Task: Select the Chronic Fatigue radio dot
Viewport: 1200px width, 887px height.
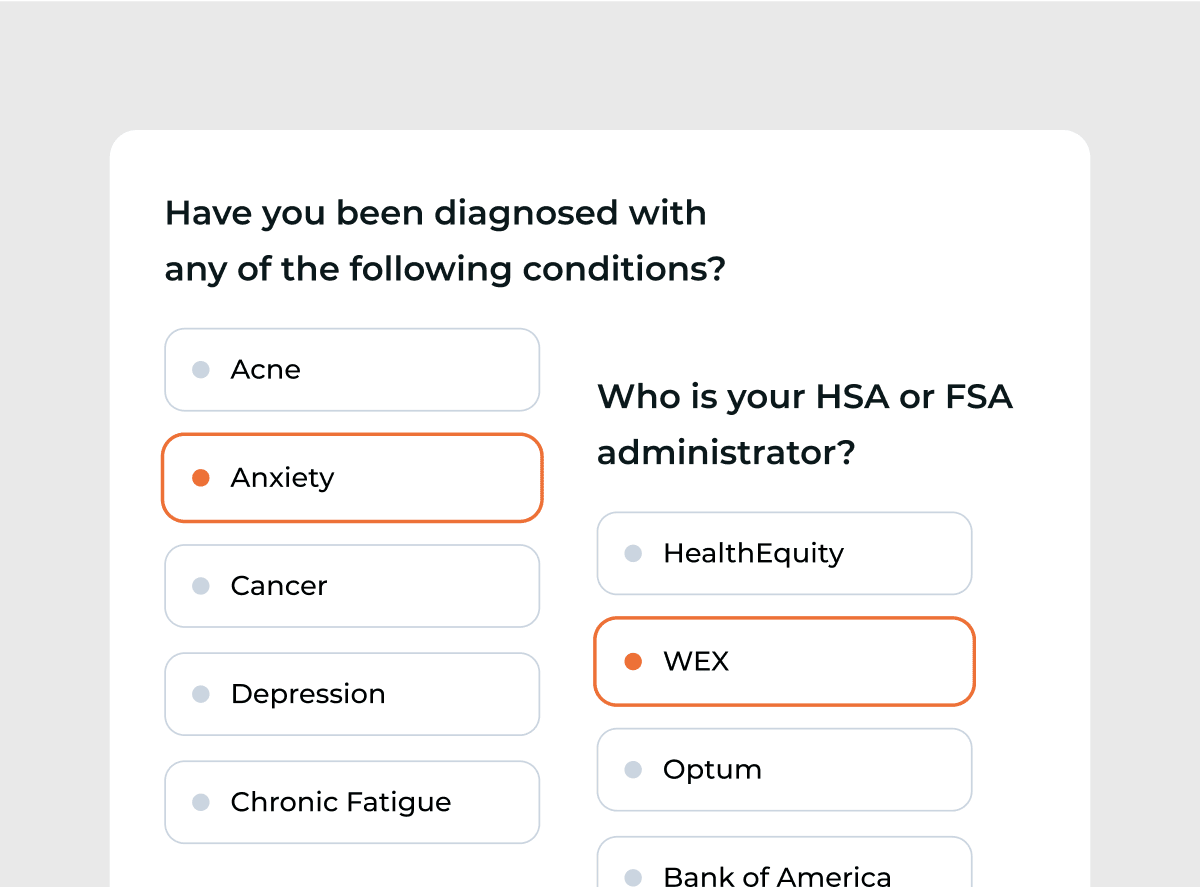Action: (x=201, y=802)
